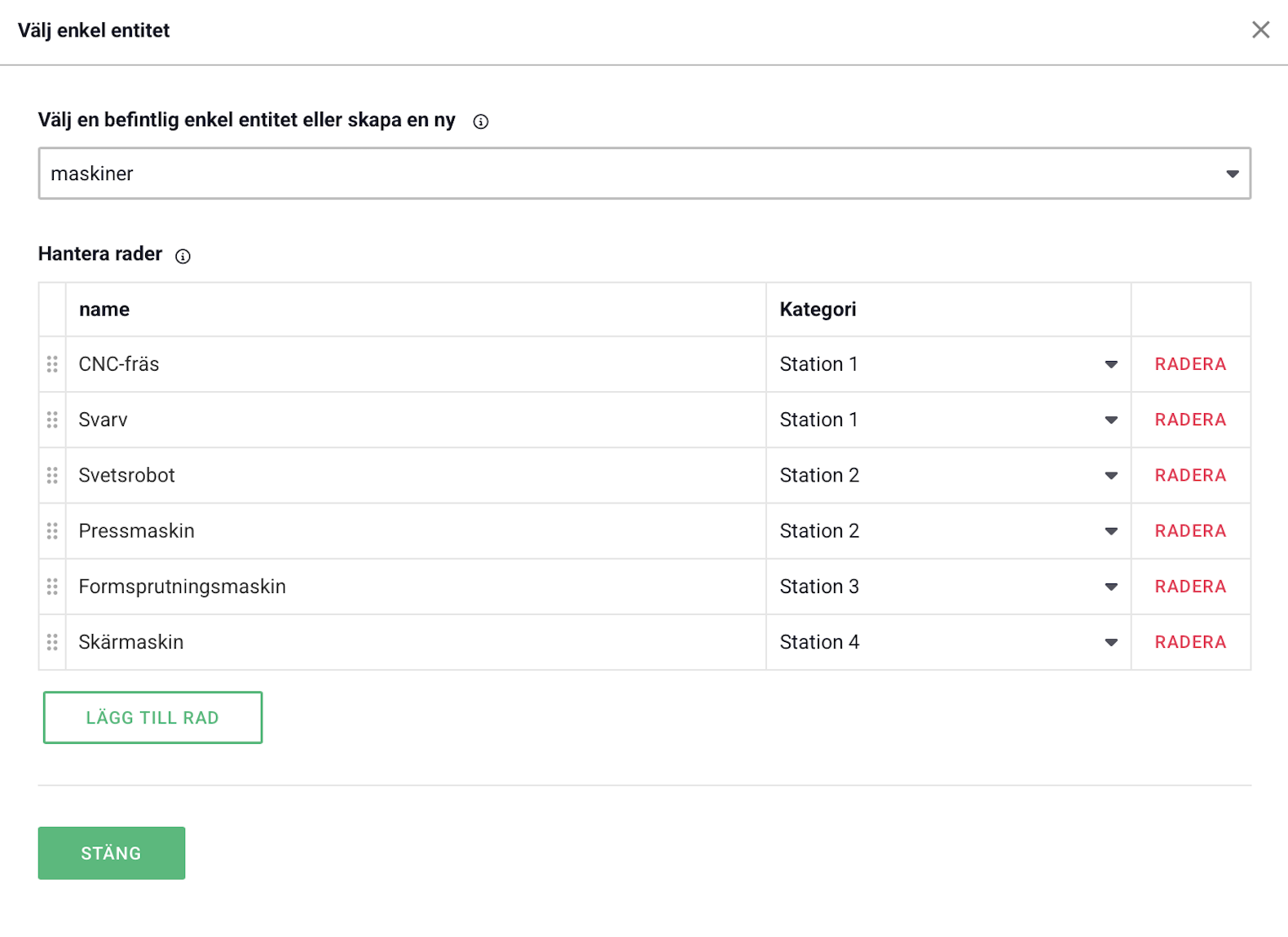Click the drag handle for the Svarv row
Viewport: 1288px width, 937px height.
pyautogui.click(x=52, y=420)
